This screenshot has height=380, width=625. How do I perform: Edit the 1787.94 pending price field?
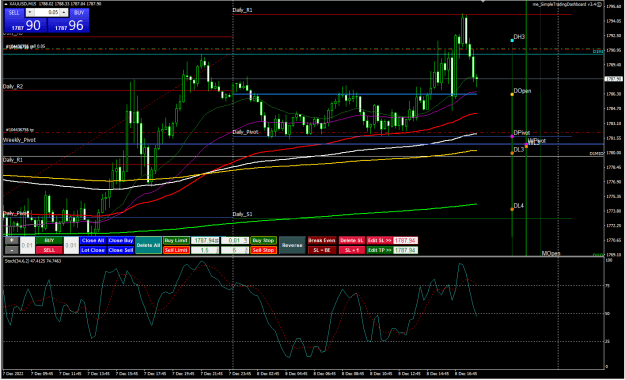click(x=205, y=240)
